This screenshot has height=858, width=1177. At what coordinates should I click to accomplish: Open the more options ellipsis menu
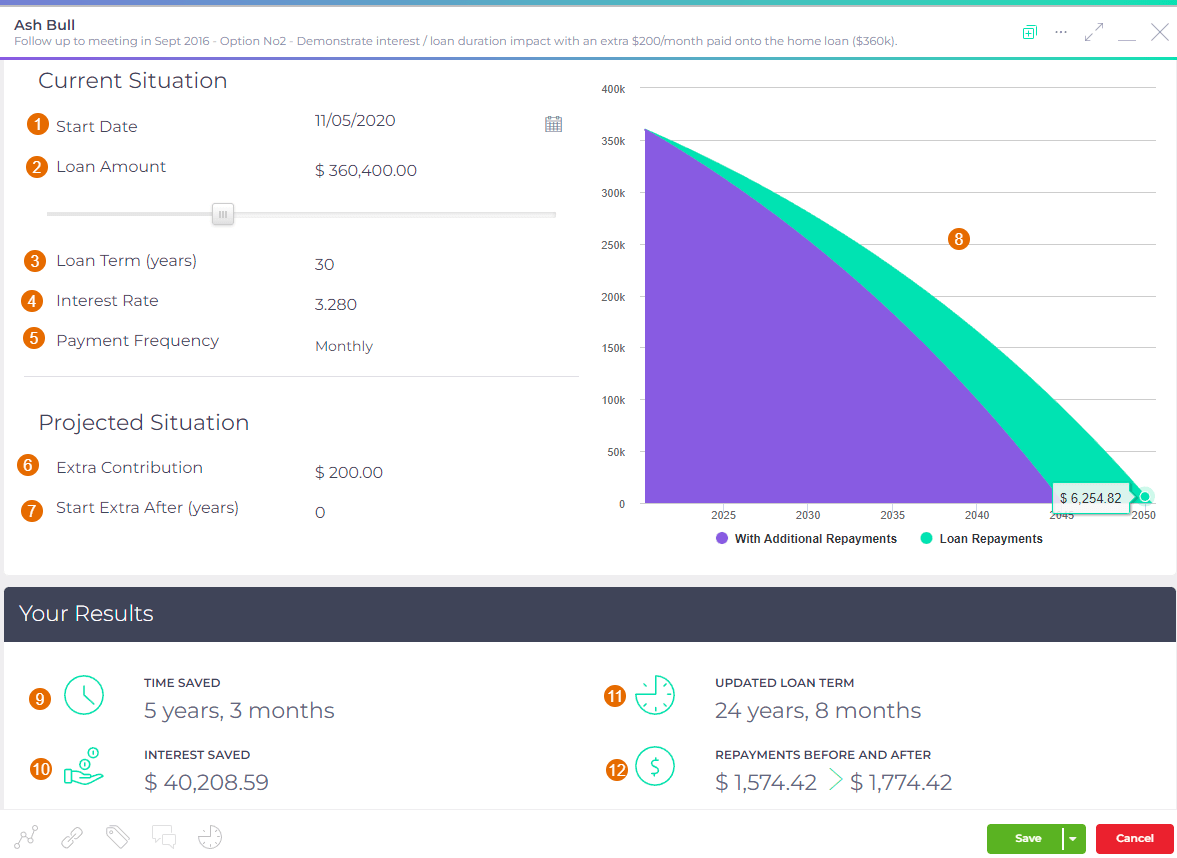pyautogui.click(x=1060, y=32)
